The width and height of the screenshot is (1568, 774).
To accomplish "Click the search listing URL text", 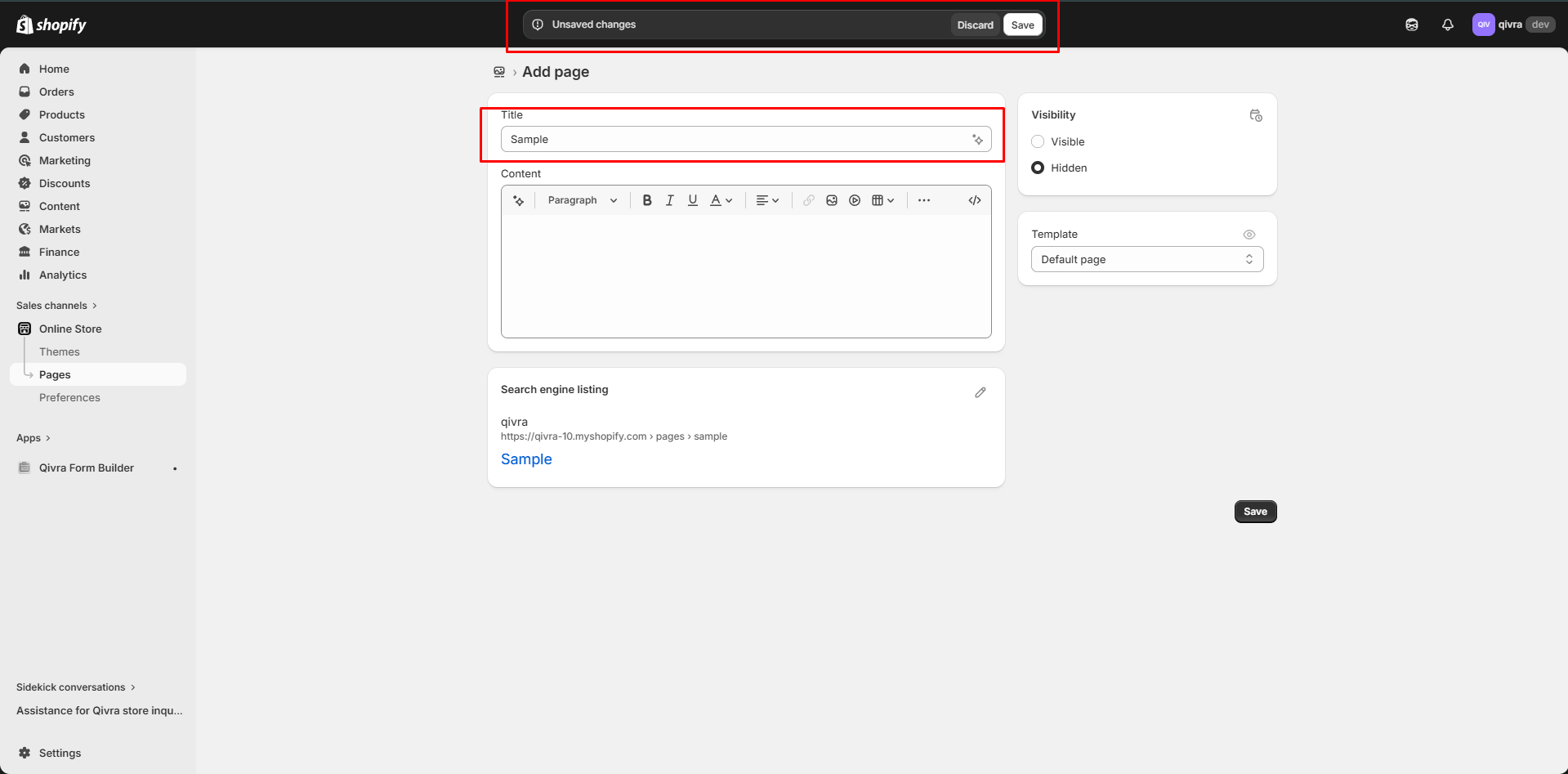I will click(614, 436).
